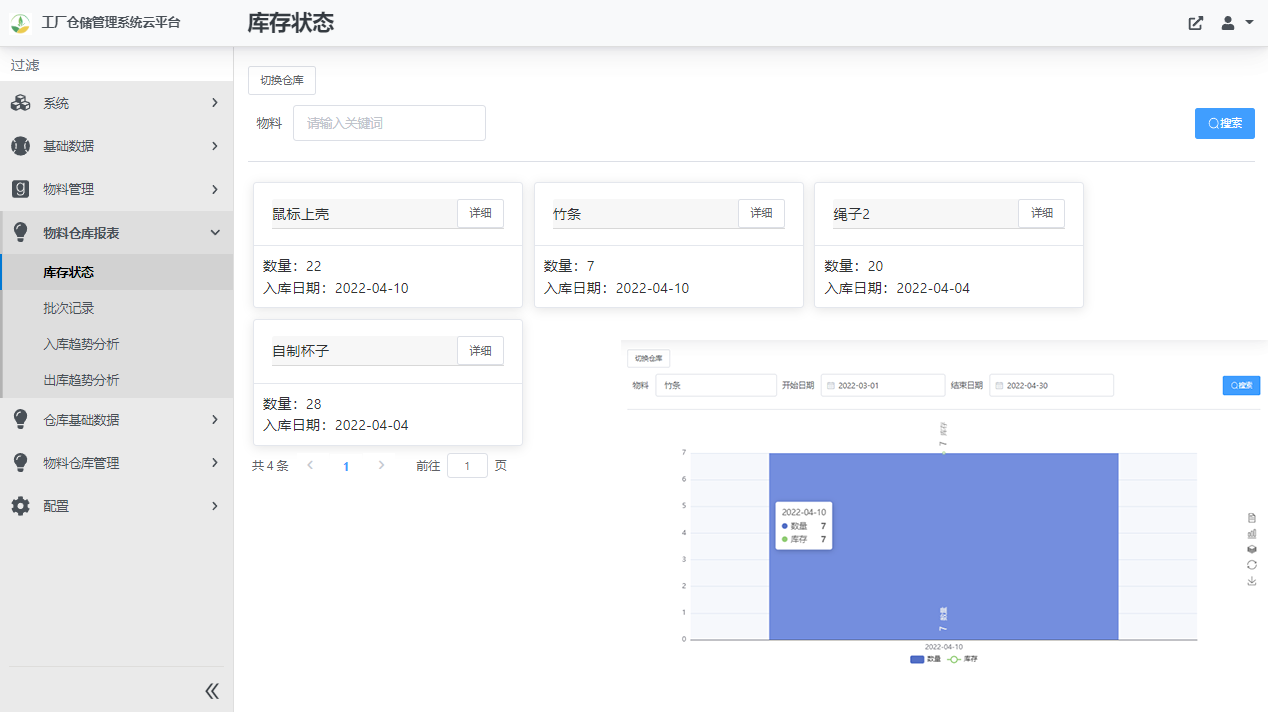
Task: Click the 物料 keyword input field
Action: pyautogui.click(x=389, y=122)
